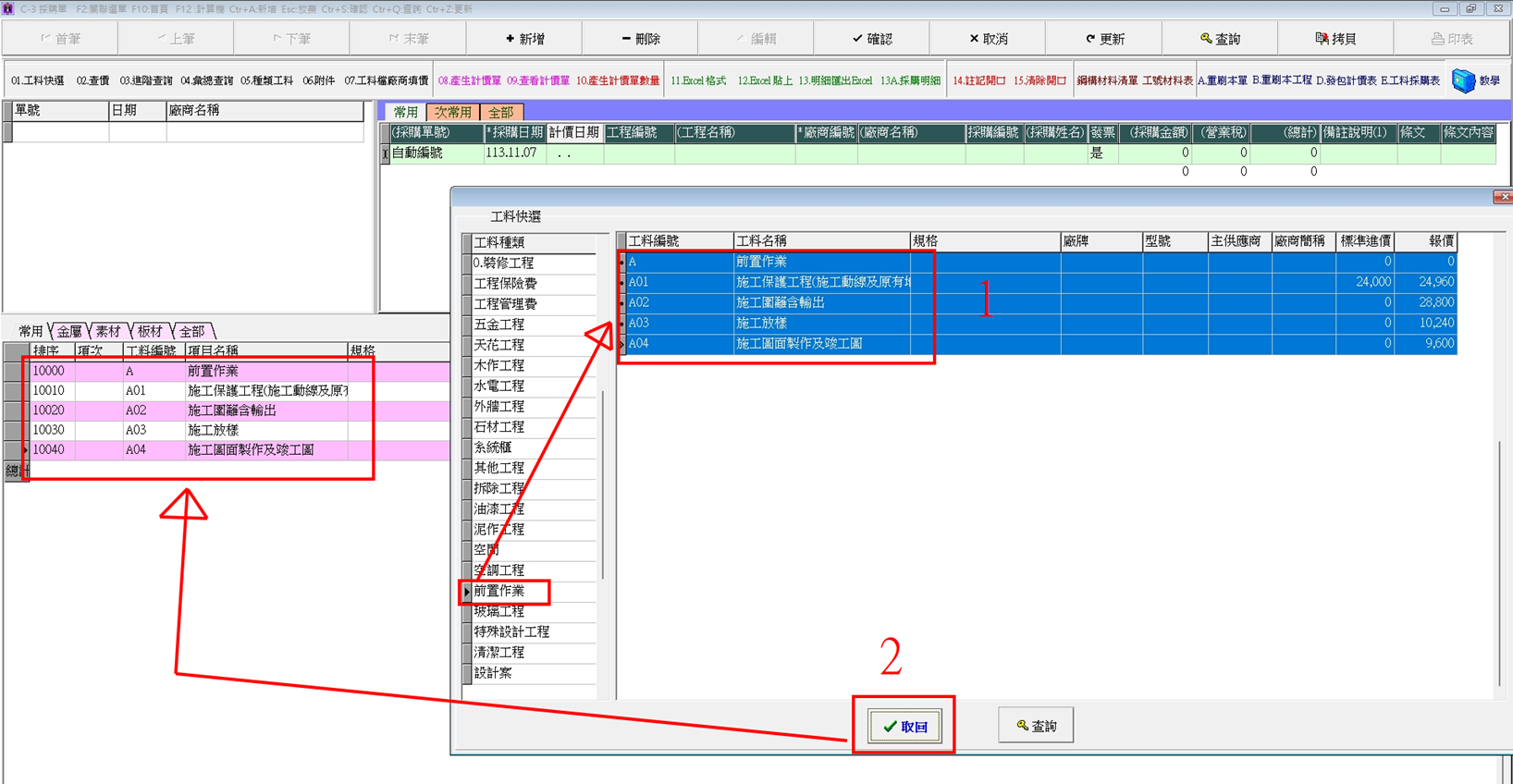Click the 11.Excel 格式 toolbar item

point(698,81)
